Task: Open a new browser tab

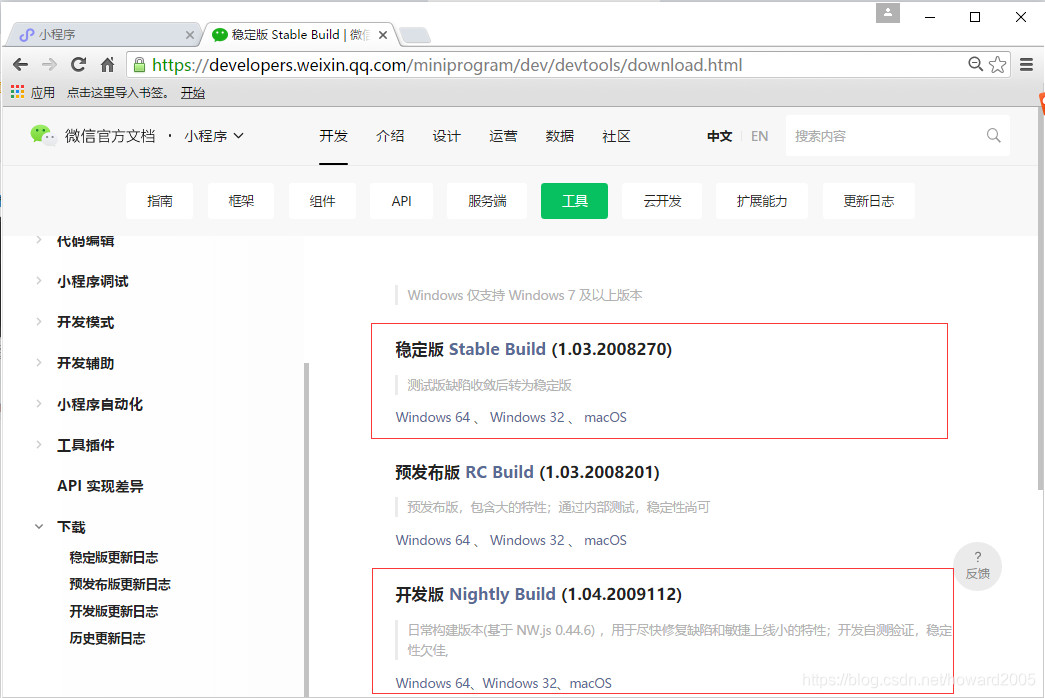Action: (415, 35)
